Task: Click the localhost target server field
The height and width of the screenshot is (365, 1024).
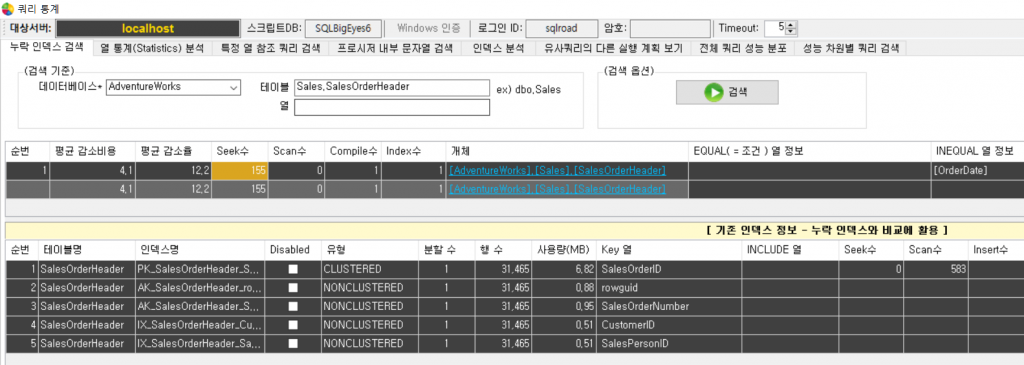Action: click(x=148, y=29)
